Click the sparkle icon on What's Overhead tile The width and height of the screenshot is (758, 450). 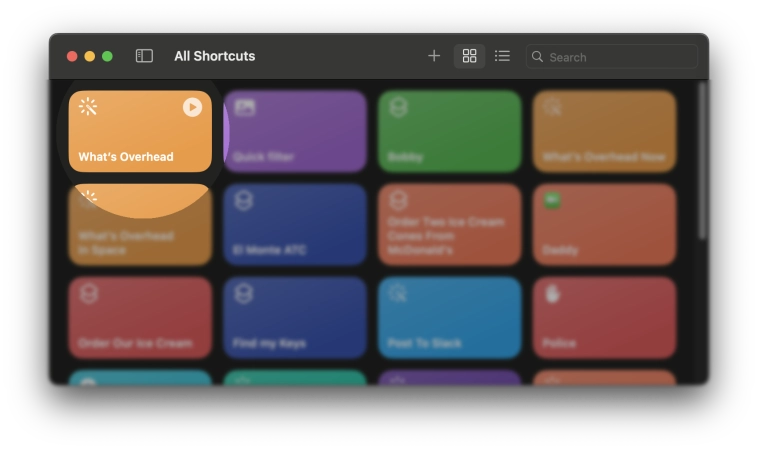tap(88, 107)
